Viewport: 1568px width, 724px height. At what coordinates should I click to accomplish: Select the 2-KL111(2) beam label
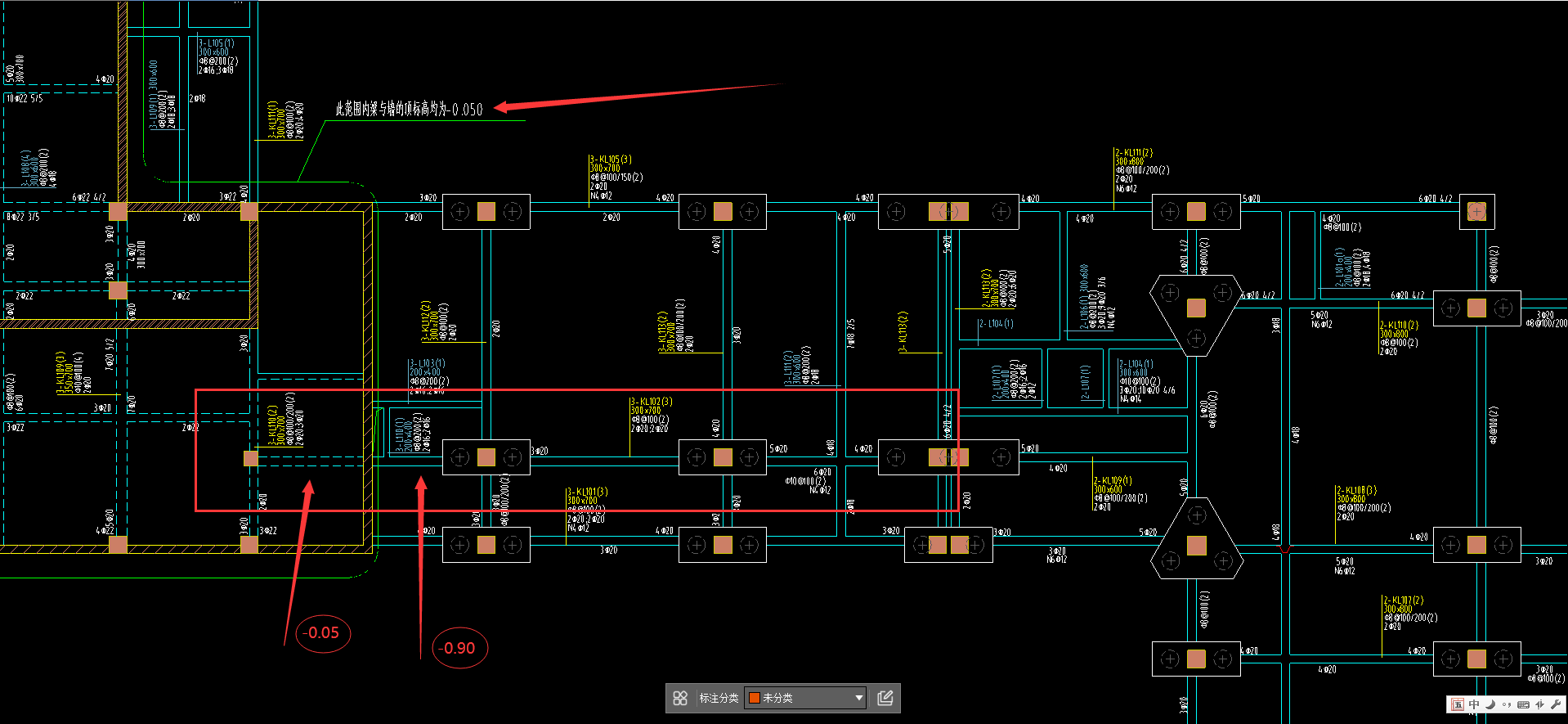[1135, 153]
